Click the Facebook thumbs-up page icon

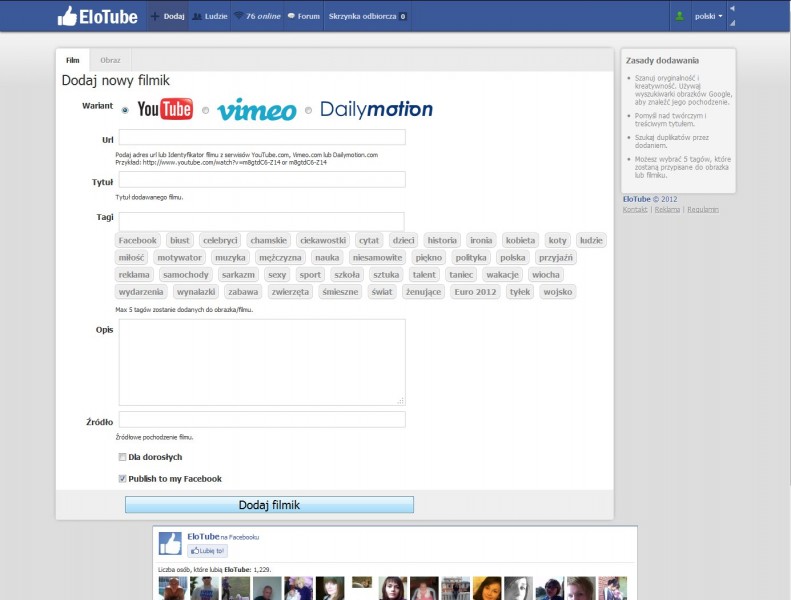[170, 543]
